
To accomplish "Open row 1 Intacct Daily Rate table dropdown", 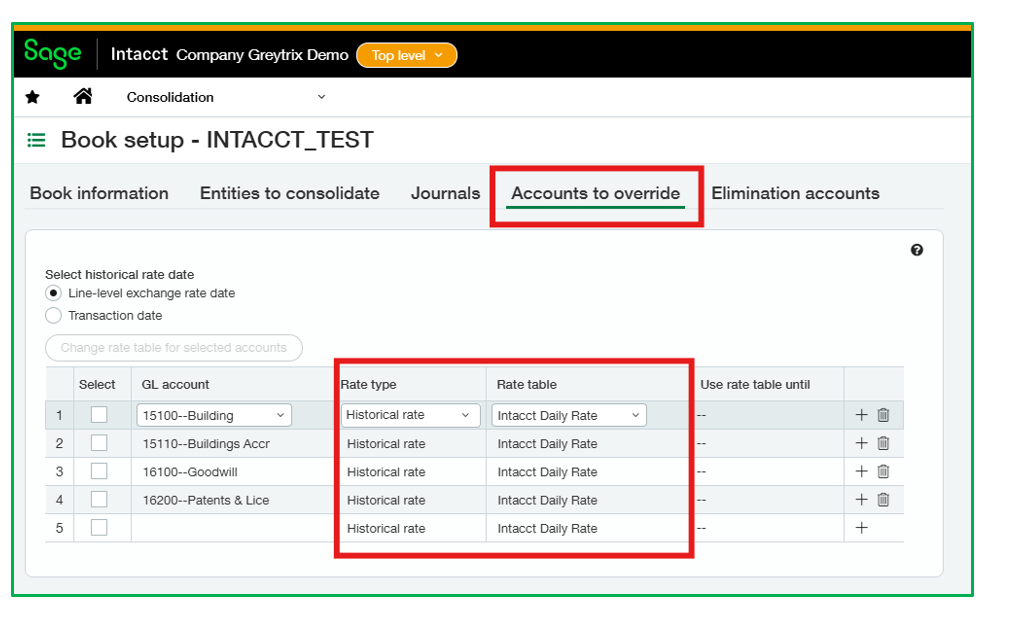I will click(x=569, y=415).
